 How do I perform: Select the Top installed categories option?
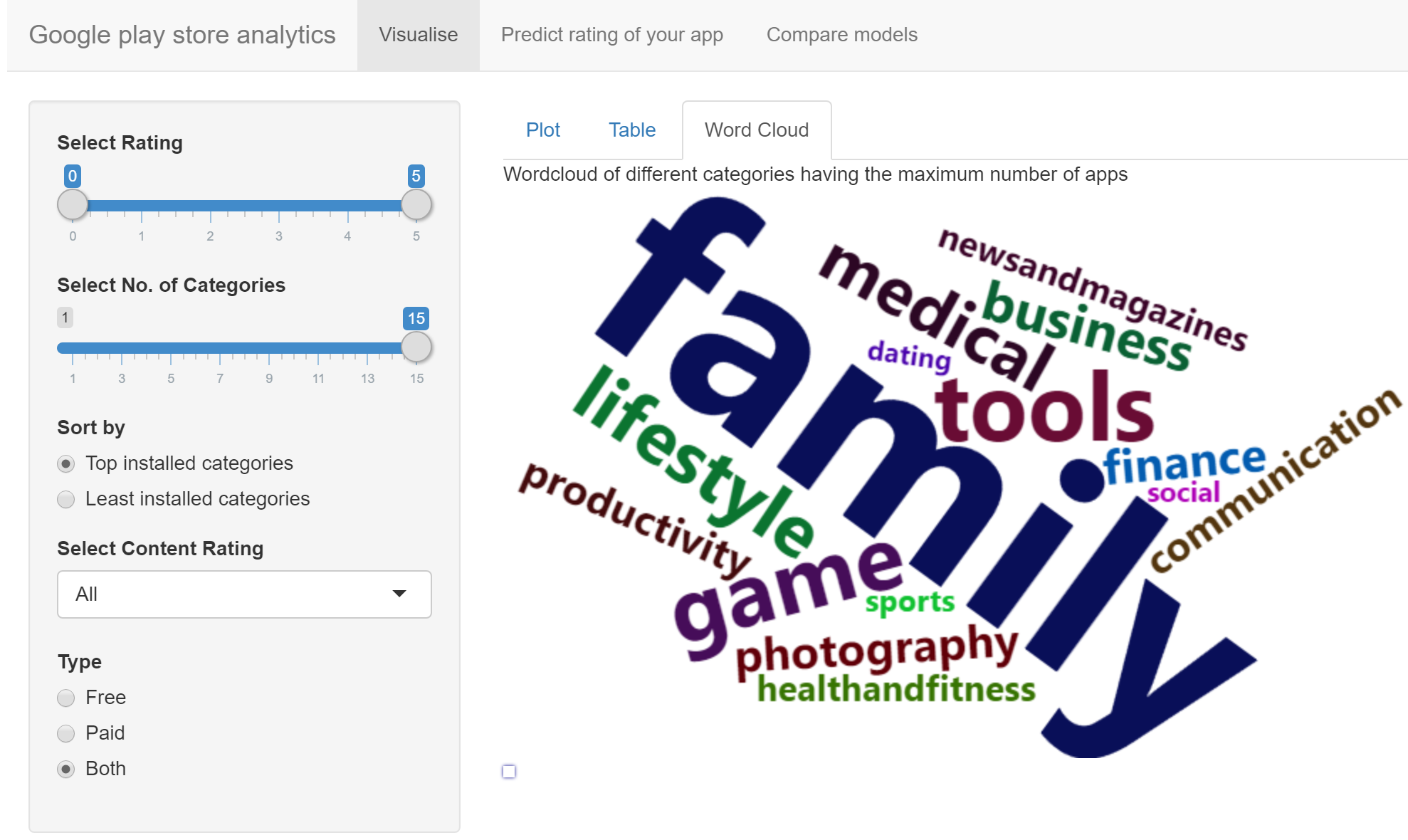(x=65, y=463)
